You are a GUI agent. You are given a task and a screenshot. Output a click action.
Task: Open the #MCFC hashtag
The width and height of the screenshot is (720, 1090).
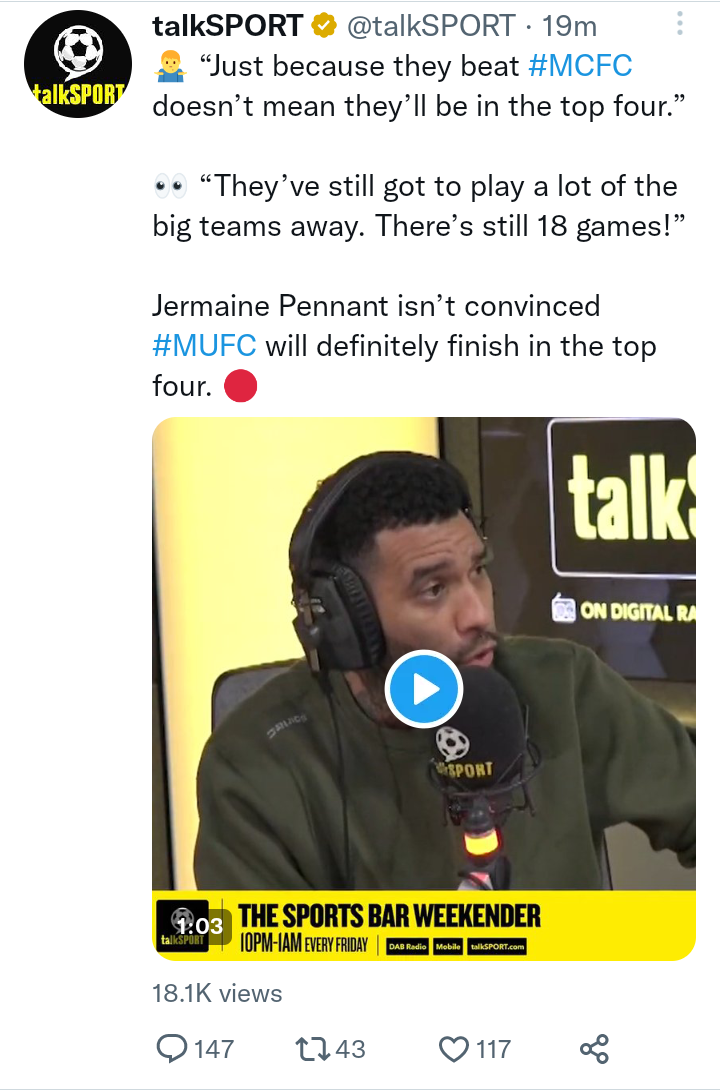(580, 66)
